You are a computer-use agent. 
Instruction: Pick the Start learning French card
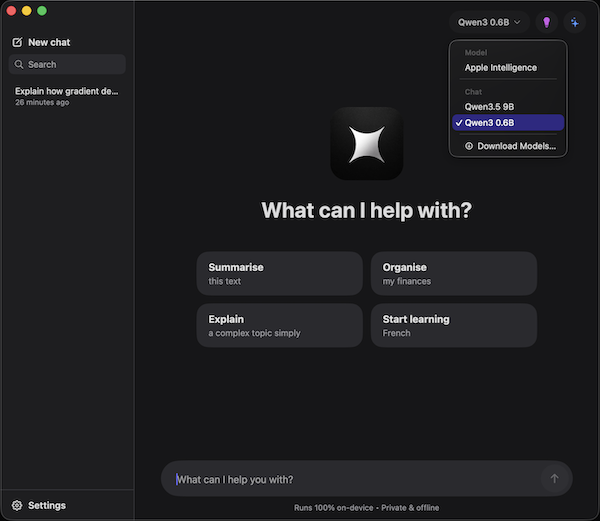[x=454, y=326]
